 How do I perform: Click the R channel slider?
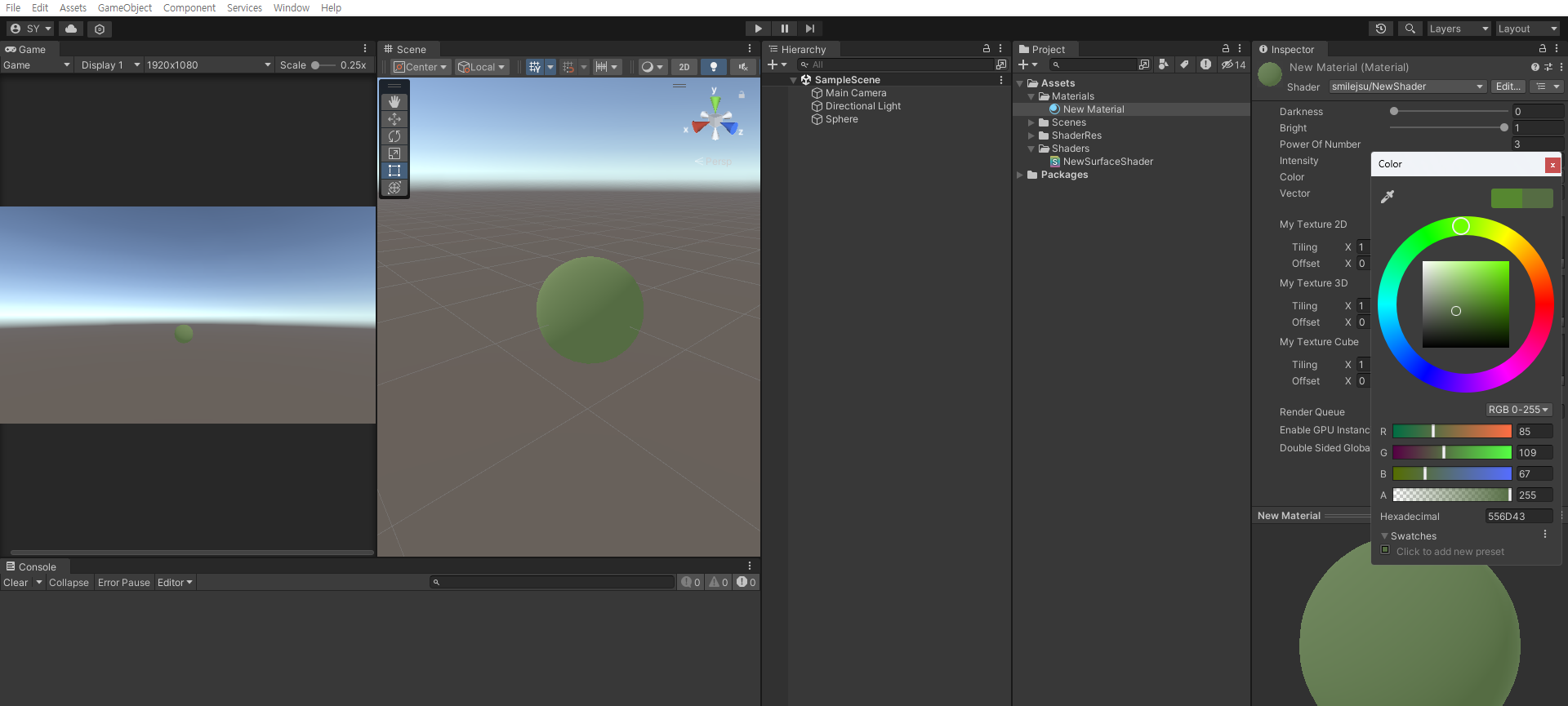tap(1452, 431)
